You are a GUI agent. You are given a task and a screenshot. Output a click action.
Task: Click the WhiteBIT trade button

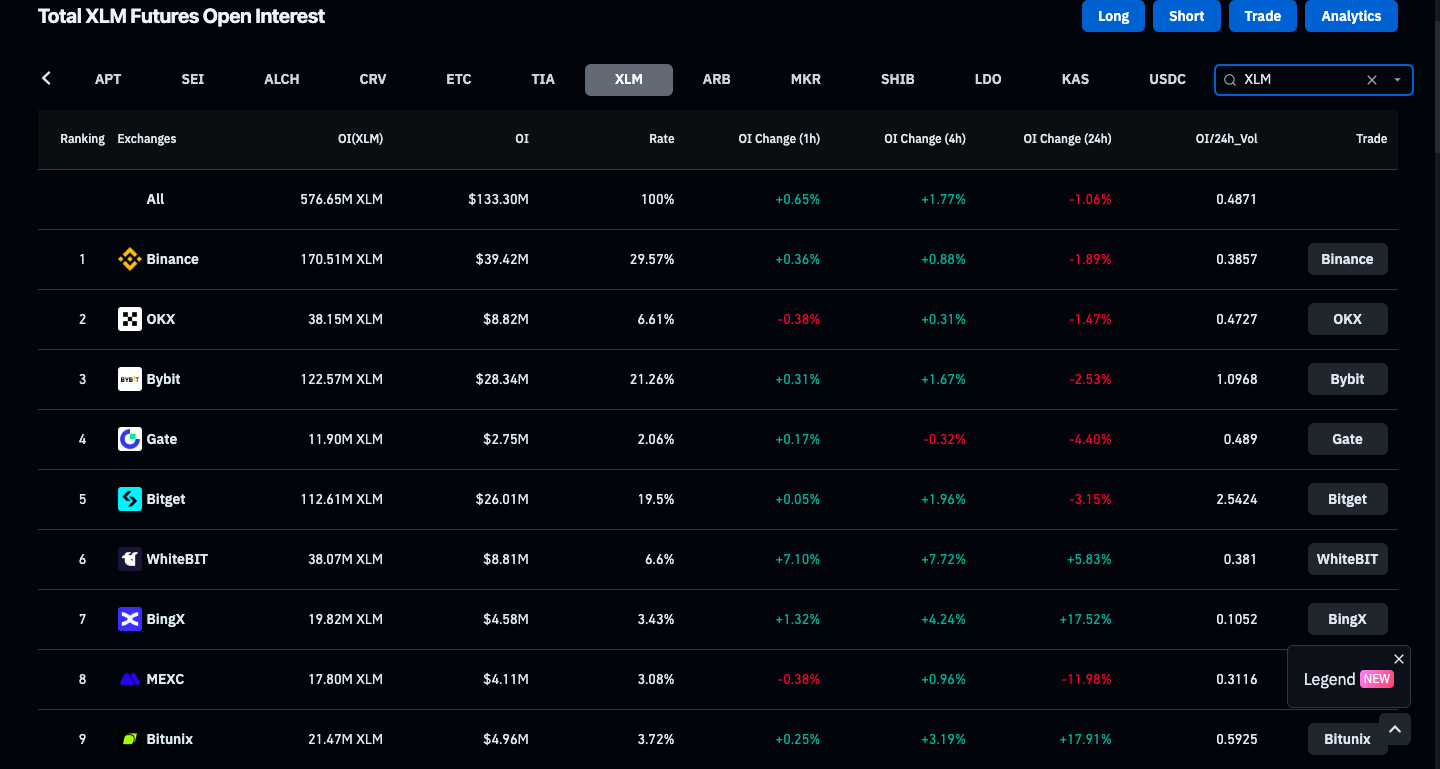pyautogui.click(x=1347, y=559)
